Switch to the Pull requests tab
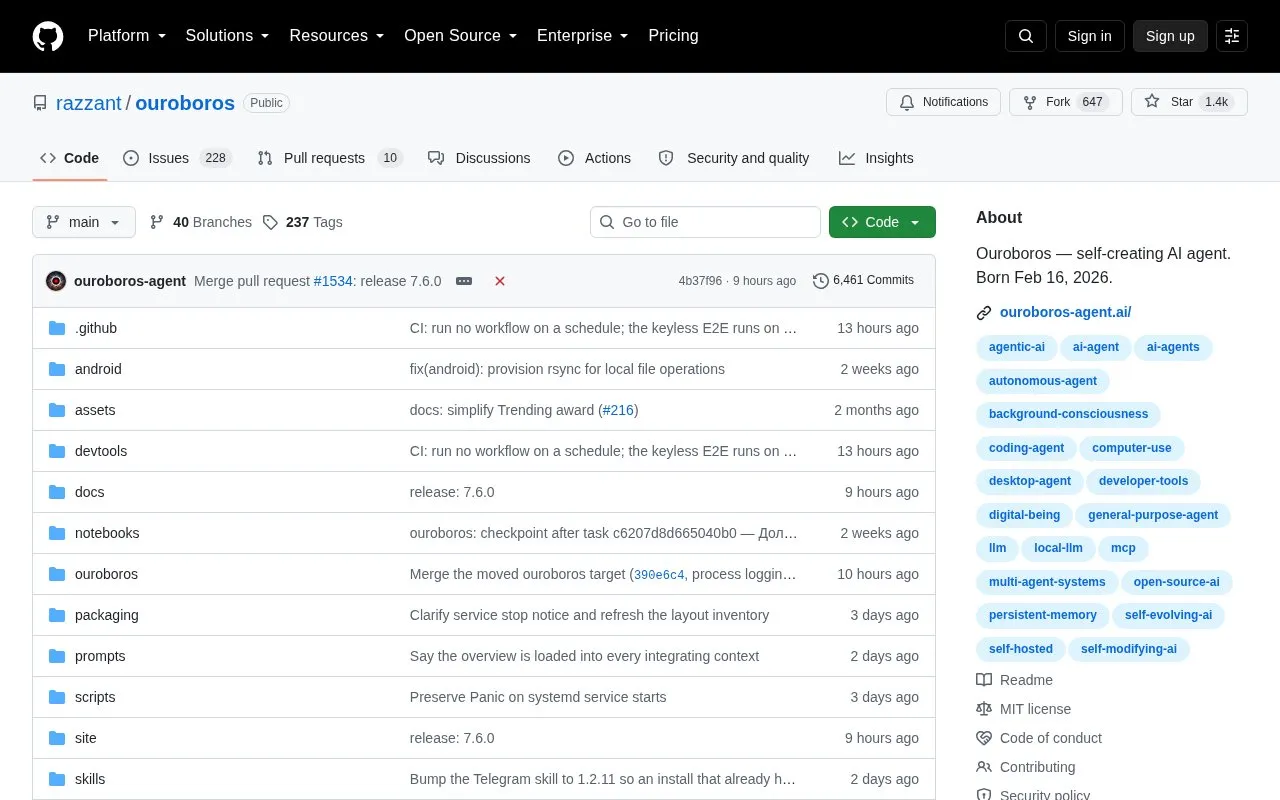 tap(329, 158)
